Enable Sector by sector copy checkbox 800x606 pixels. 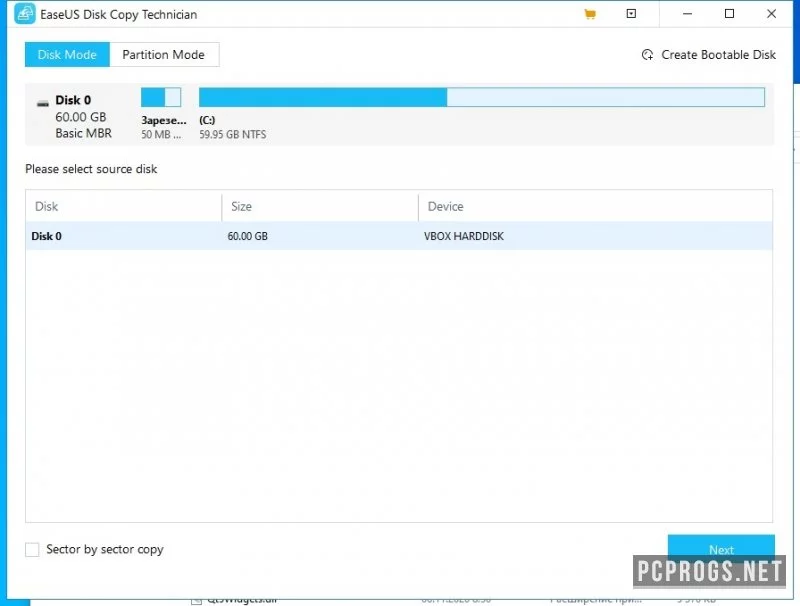32,549
